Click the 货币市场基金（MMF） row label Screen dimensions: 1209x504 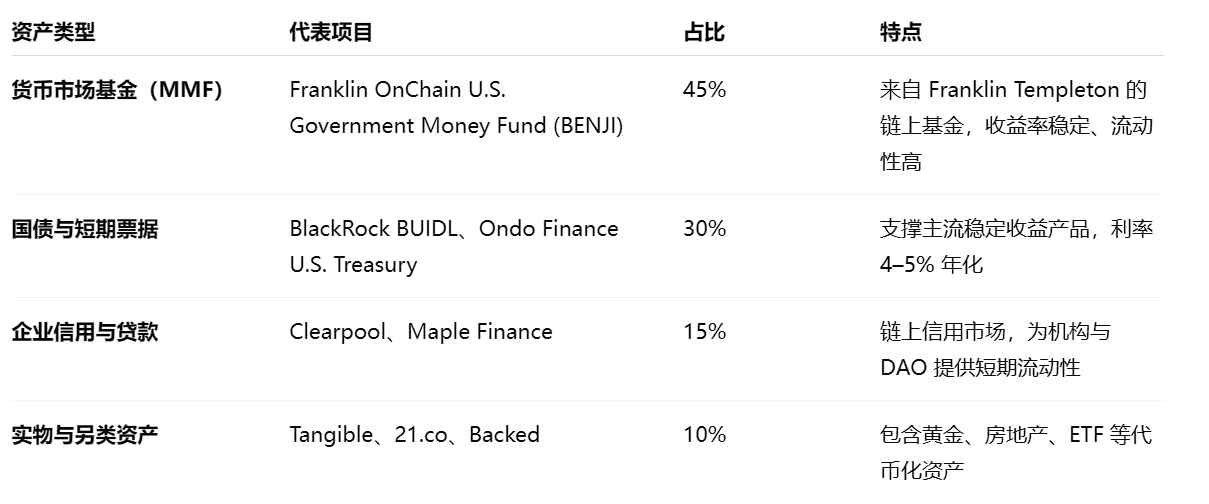point(117,90)
